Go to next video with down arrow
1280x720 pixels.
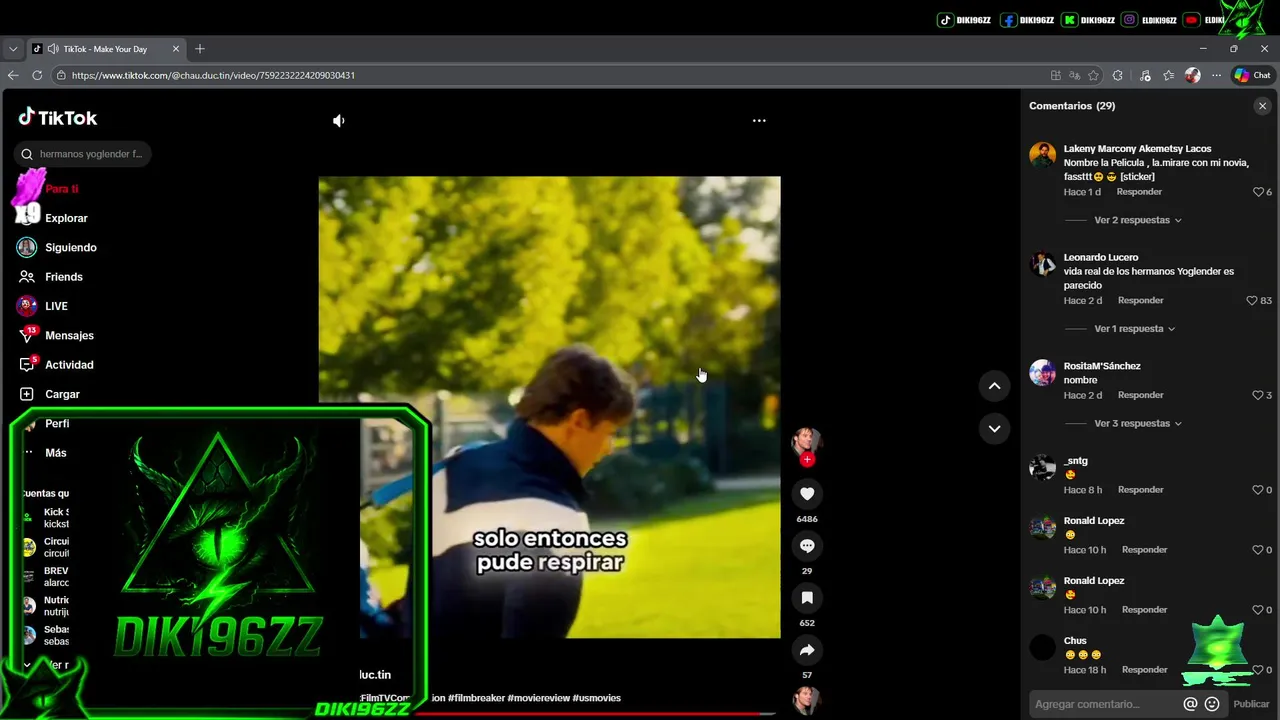coord(994,428)
